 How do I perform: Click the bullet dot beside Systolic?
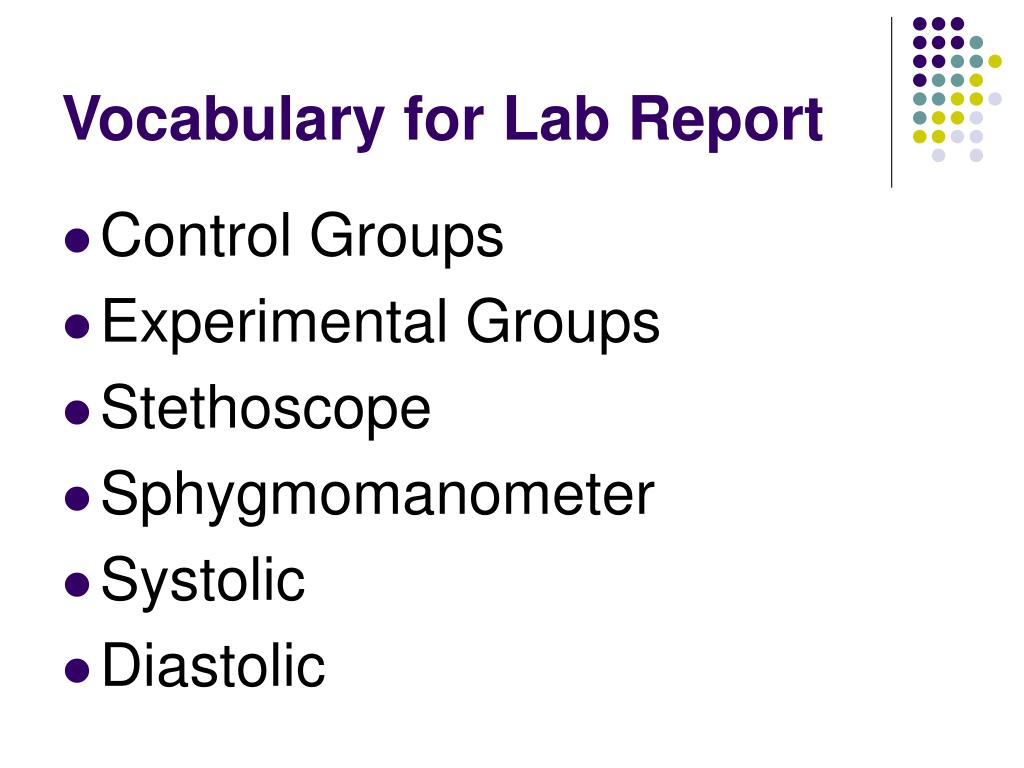(77, 584)
